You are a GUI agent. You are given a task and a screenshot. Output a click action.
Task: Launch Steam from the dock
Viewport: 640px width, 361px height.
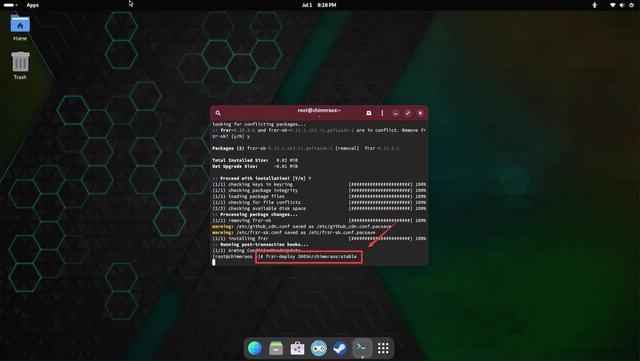[340, 348]
